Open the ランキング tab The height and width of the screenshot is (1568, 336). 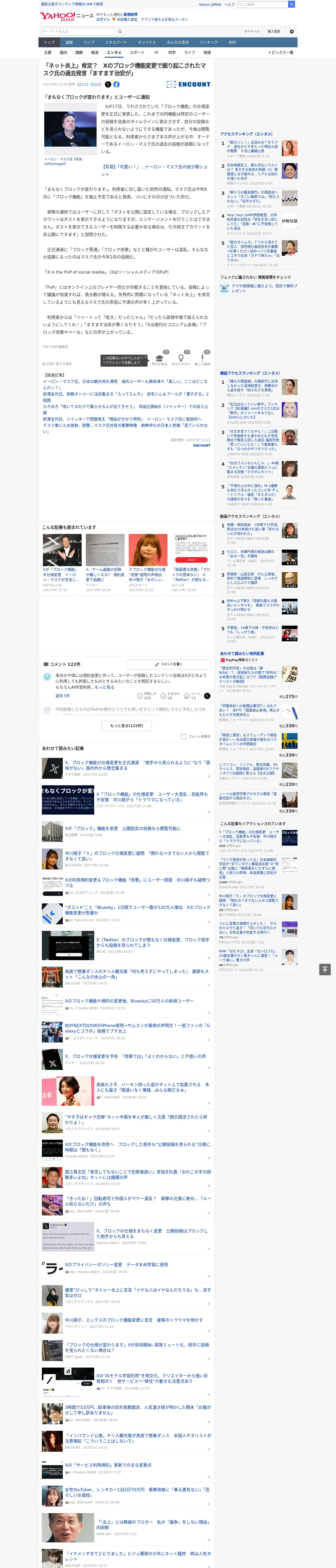coord(209,43)
